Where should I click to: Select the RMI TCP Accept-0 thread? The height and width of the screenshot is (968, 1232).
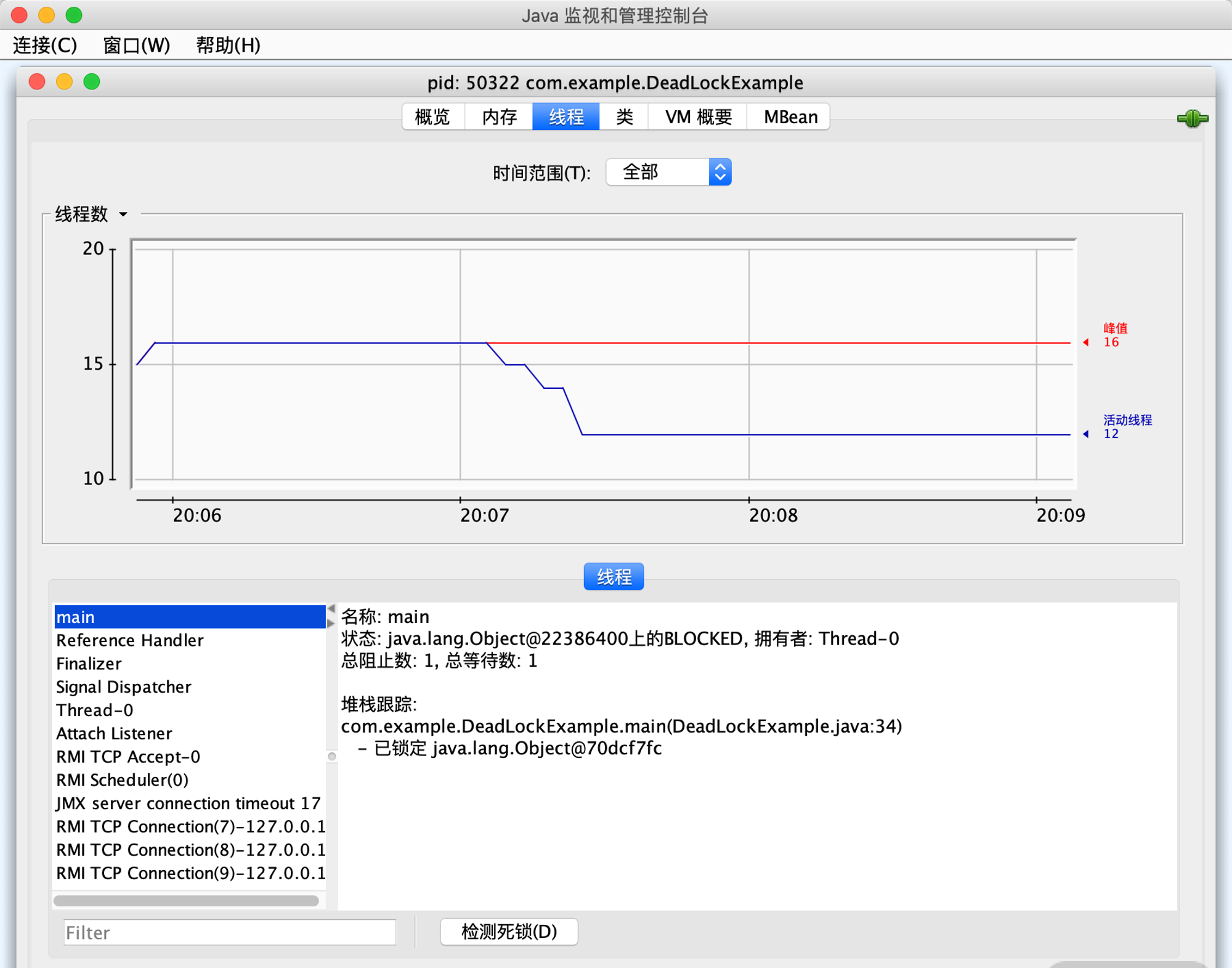click(x=190, y=757)
